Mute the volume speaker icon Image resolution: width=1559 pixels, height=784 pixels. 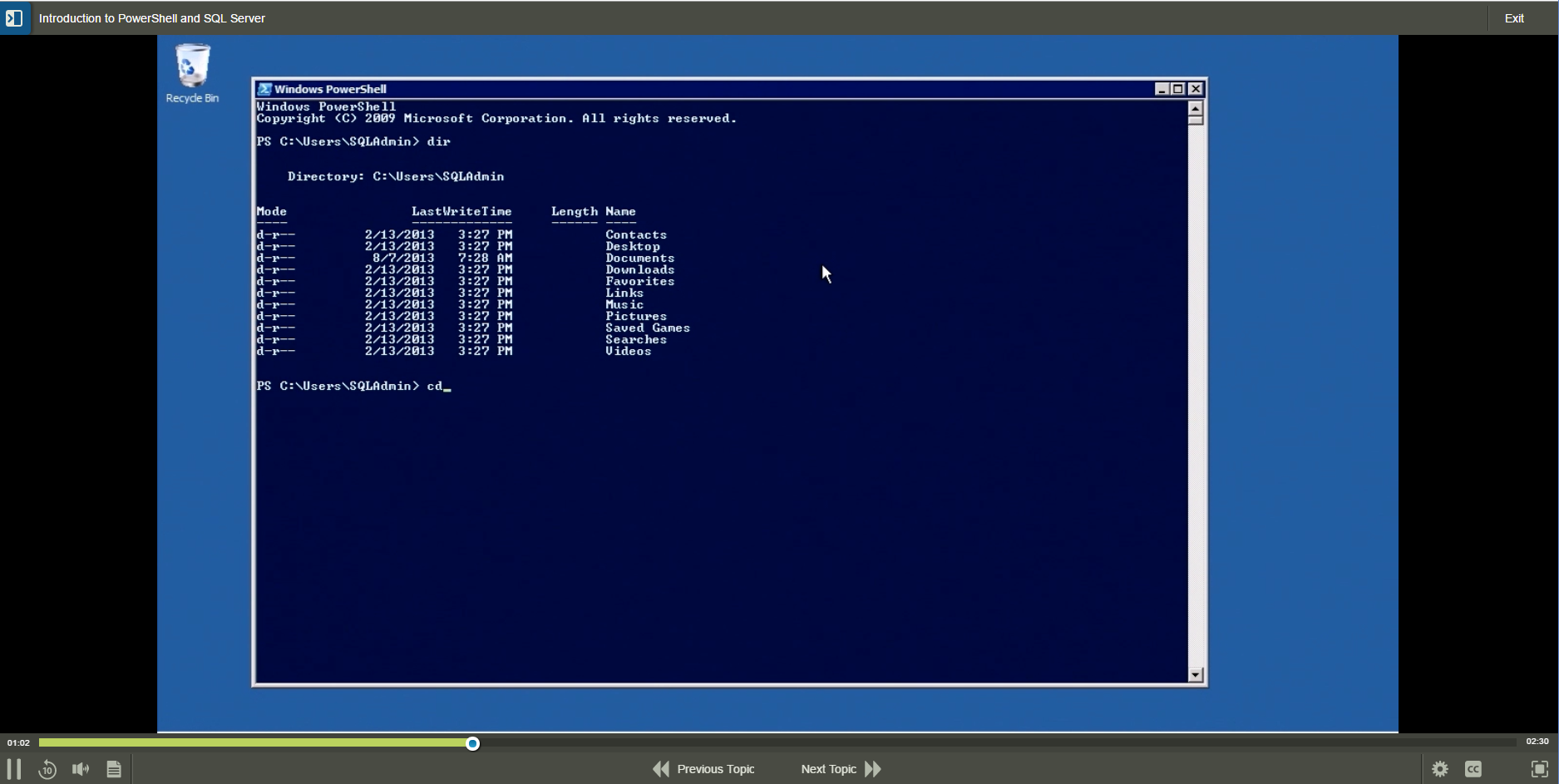[x=81, y=769]
